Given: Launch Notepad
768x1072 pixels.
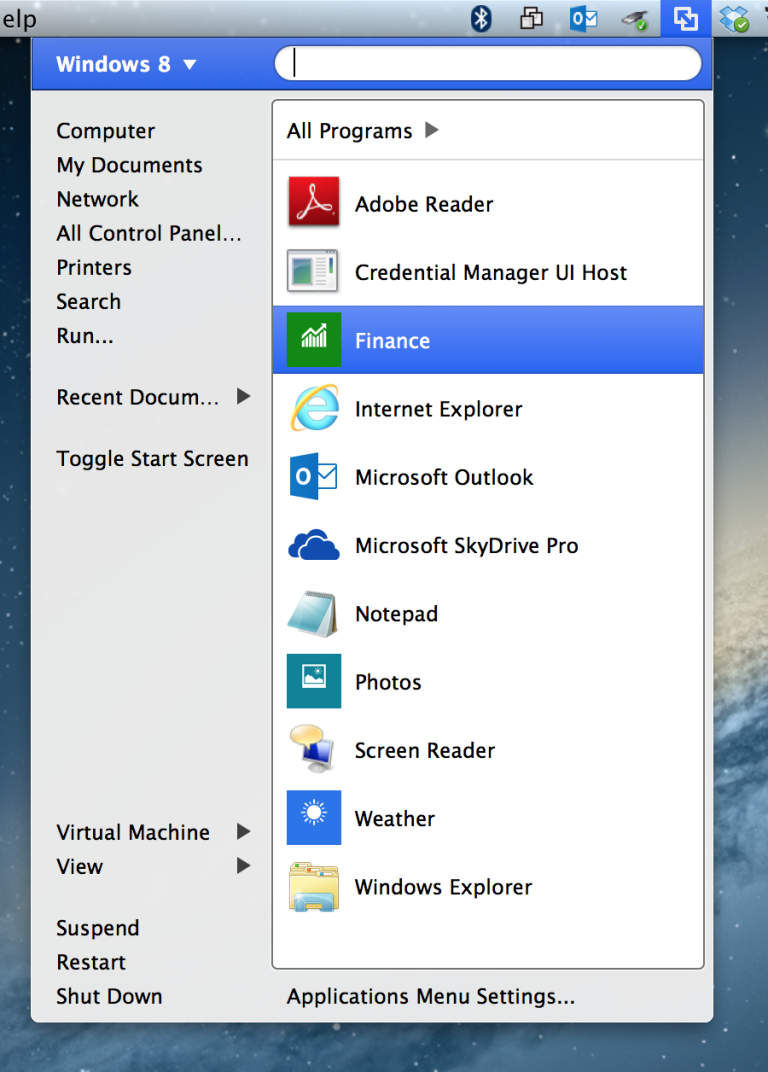Looking at the screenshot, I should click(x=396, y=614).
